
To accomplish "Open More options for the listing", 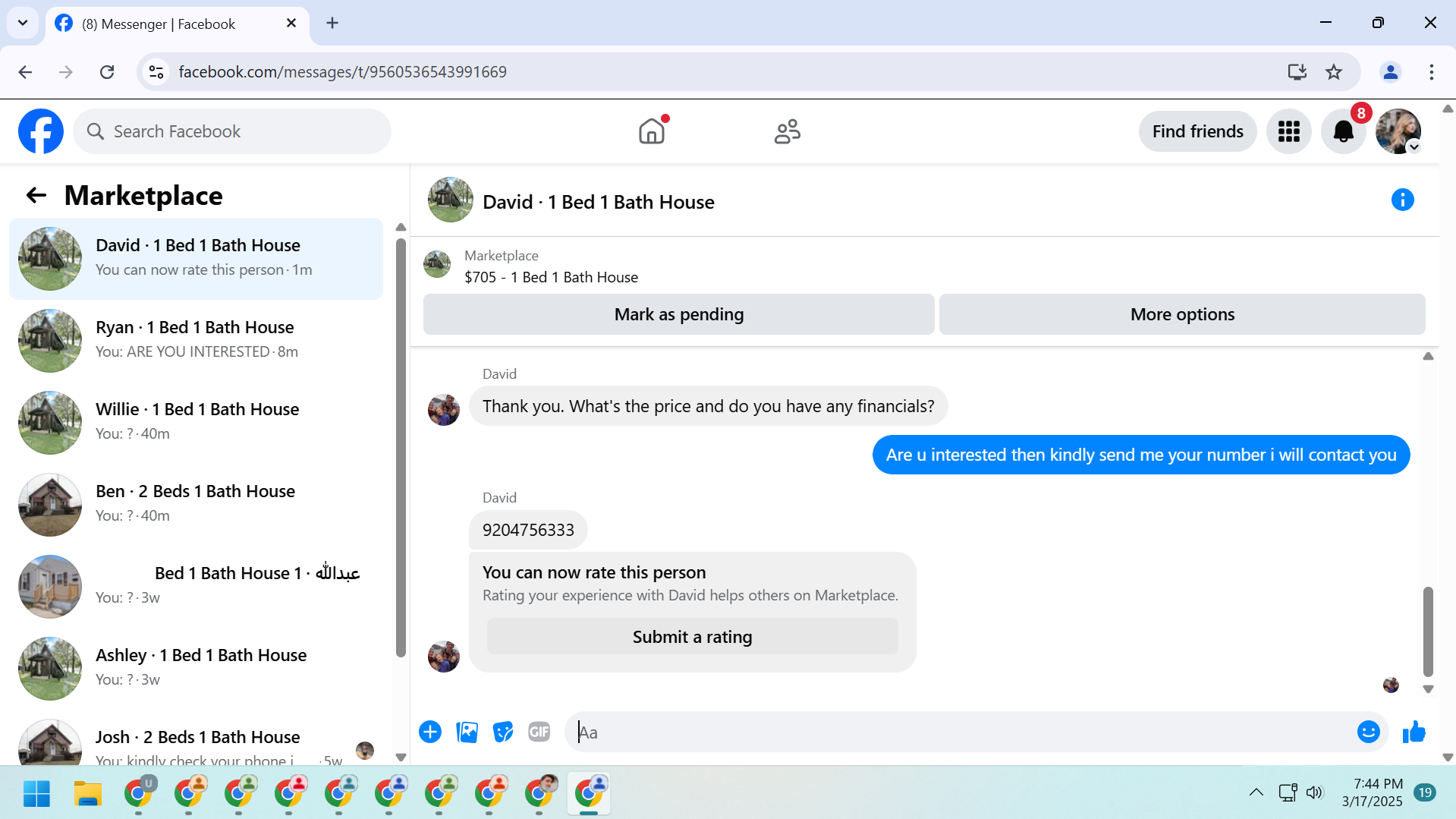I will coord(1182,314).
